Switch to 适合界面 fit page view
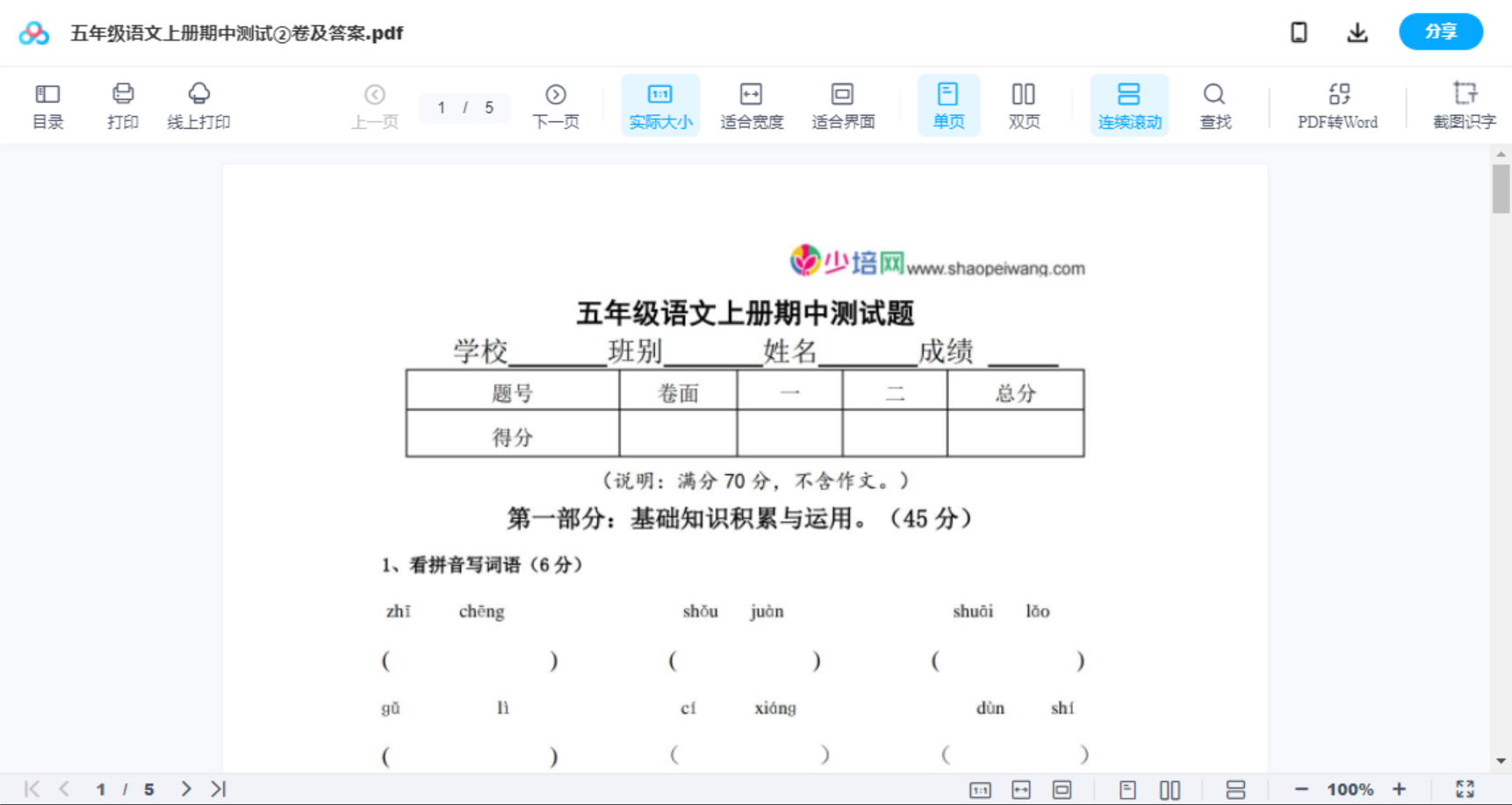 [843, 104]
